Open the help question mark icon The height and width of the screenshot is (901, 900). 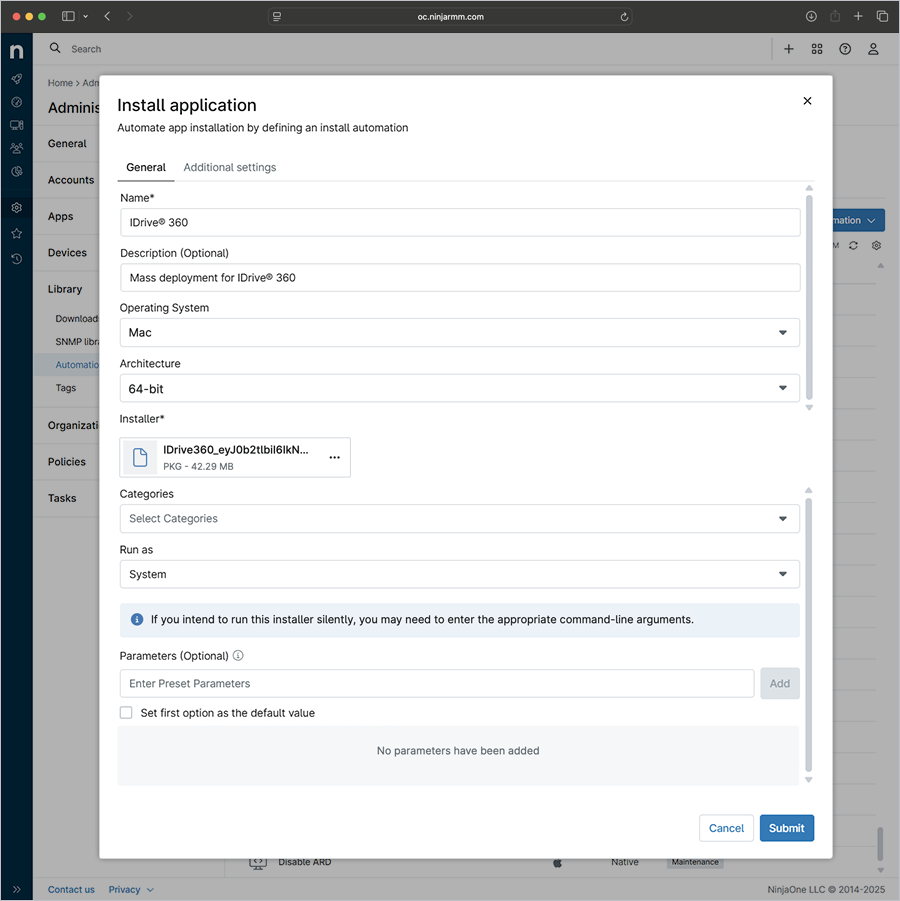pos(845,49)
